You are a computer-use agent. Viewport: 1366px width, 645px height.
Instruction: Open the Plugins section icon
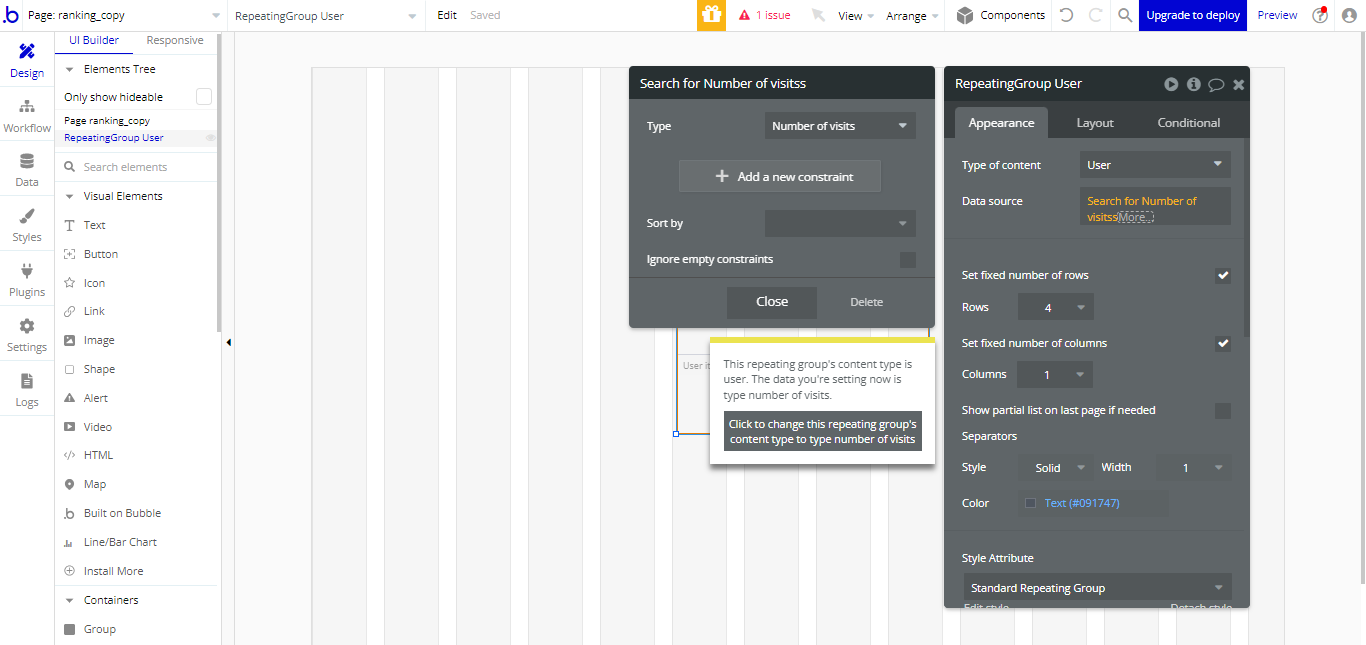click(x=27, y=271)
